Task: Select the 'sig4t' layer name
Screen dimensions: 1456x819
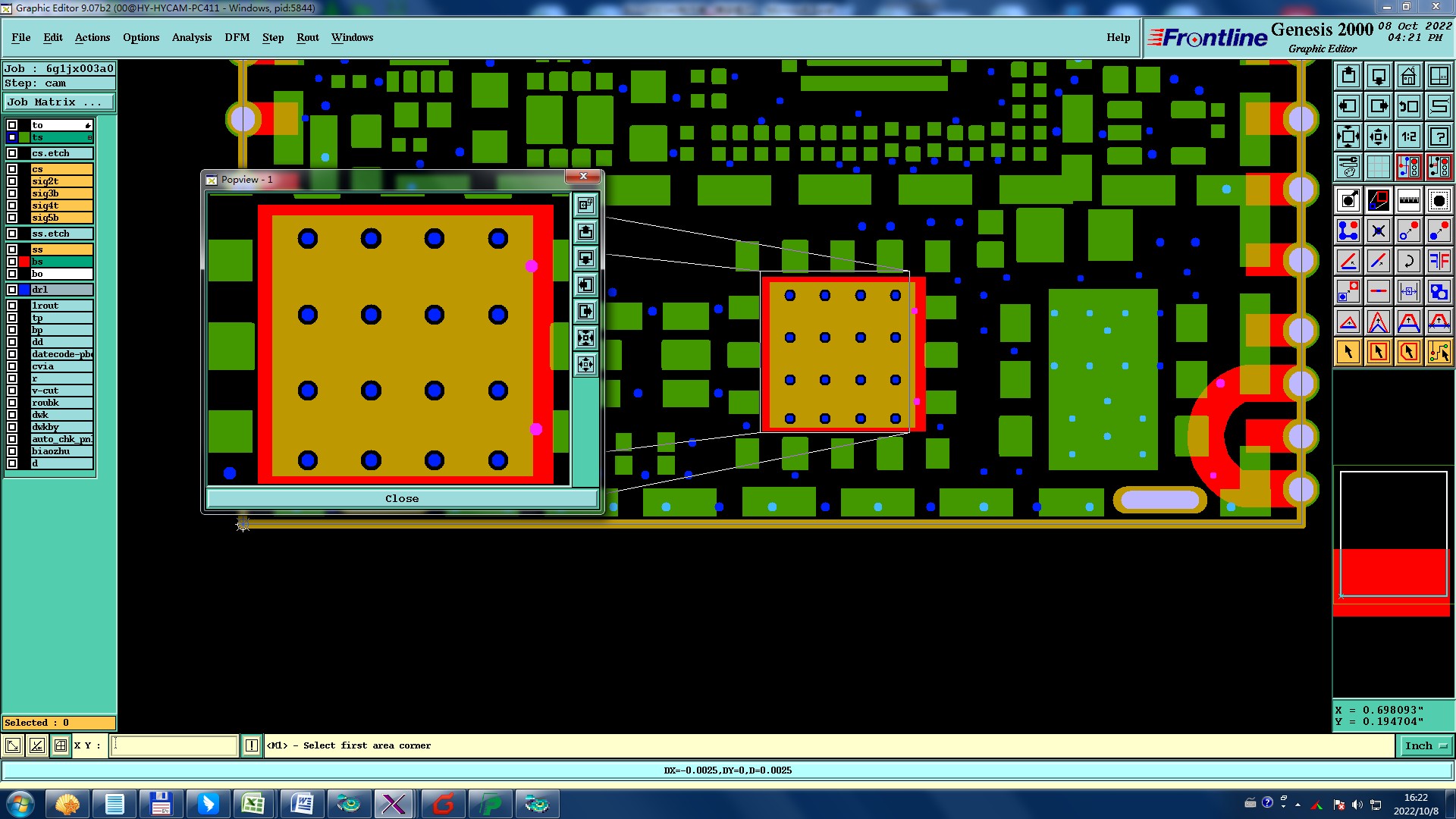Action: (61, 206)
